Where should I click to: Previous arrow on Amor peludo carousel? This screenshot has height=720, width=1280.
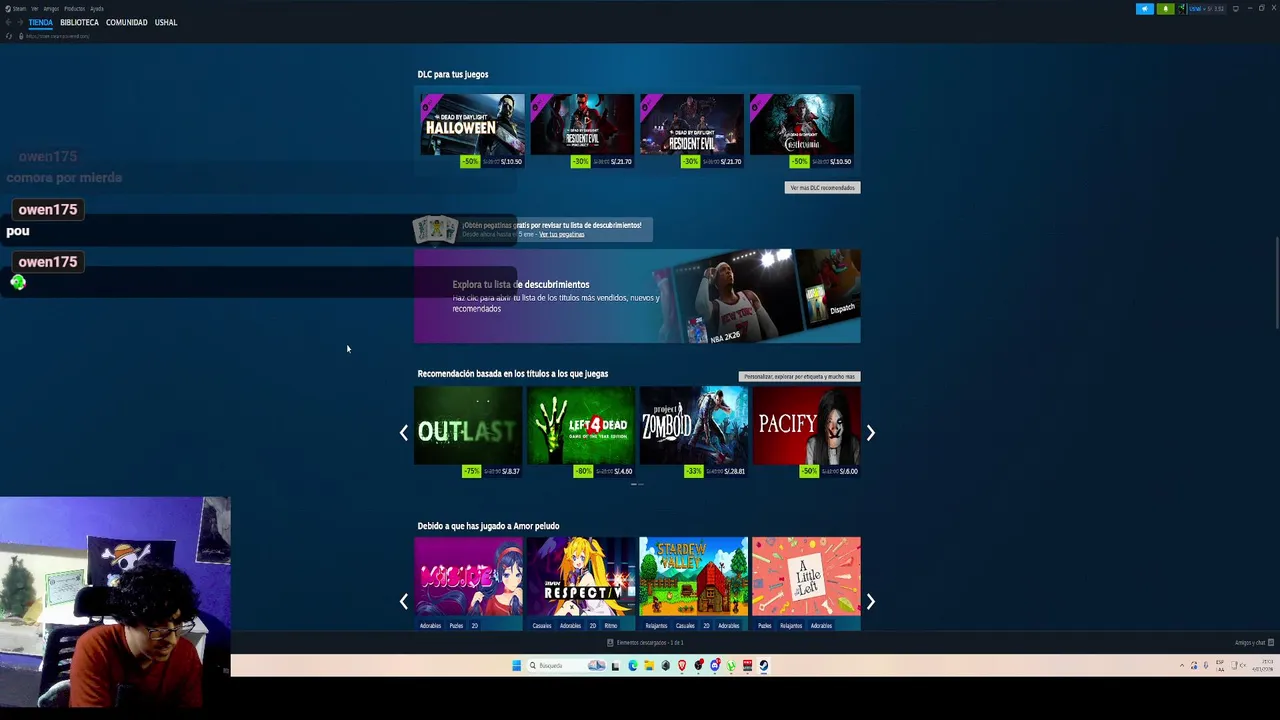[404, 601]
